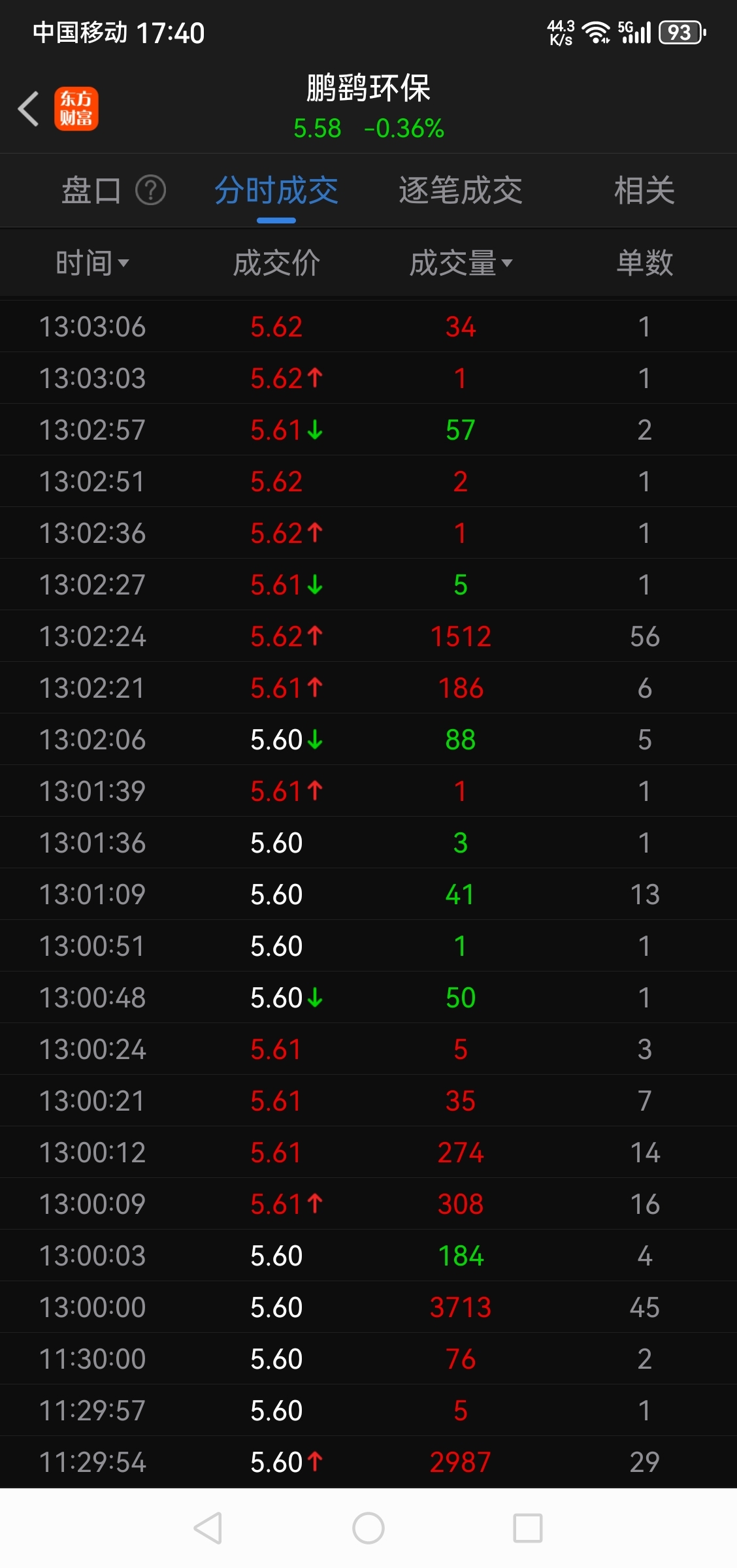Sort by 成交量 column dropdown
Screen dimensions: 737x1568
coord(461,263)
